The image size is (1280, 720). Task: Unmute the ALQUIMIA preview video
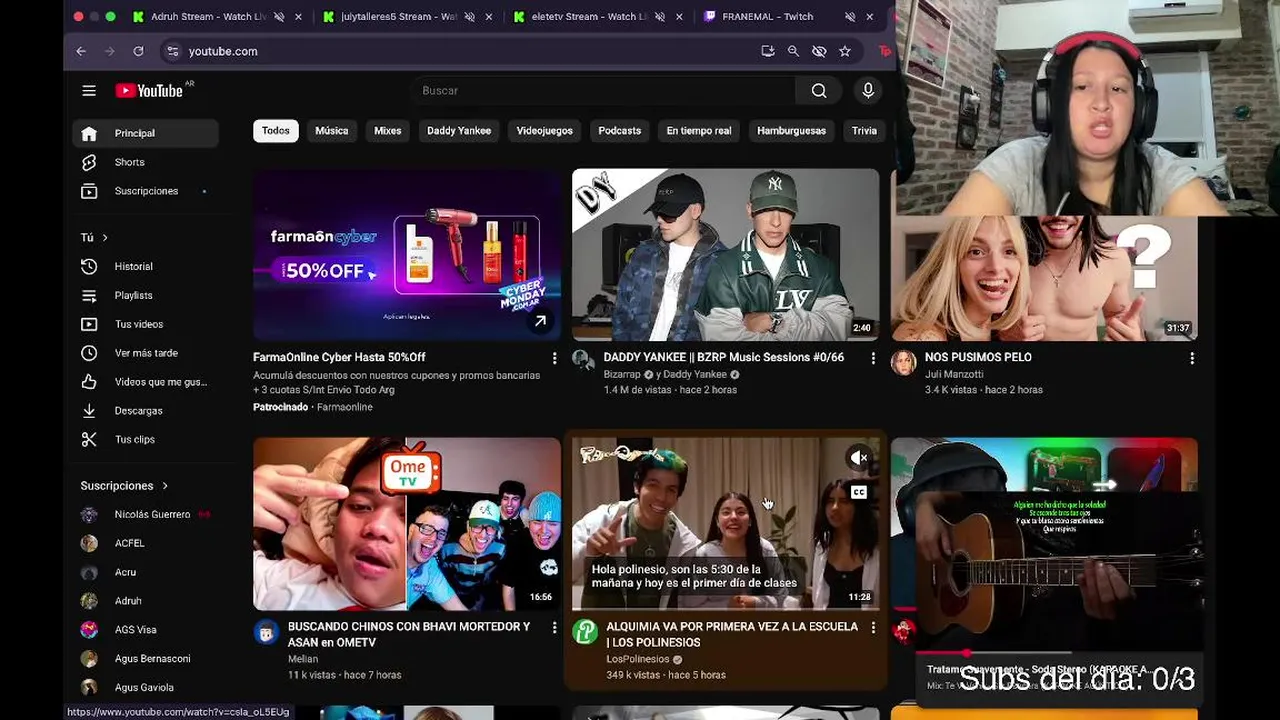(x=858, y=458)
